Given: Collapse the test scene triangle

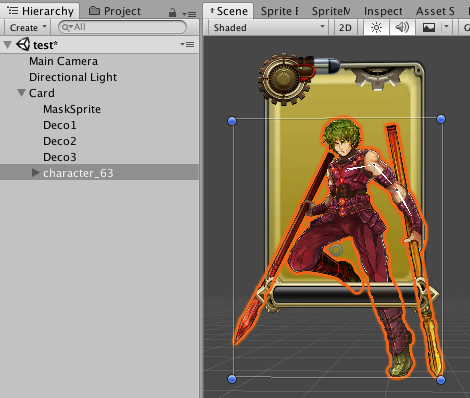Looking at the screenshot, I should 7,45.
